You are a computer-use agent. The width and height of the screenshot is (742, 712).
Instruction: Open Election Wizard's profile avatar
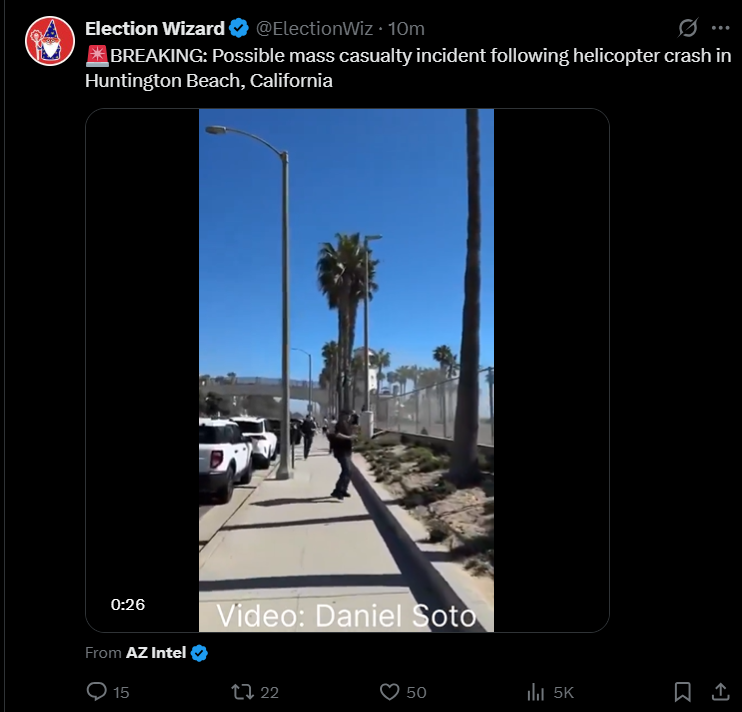coord(50,41)
